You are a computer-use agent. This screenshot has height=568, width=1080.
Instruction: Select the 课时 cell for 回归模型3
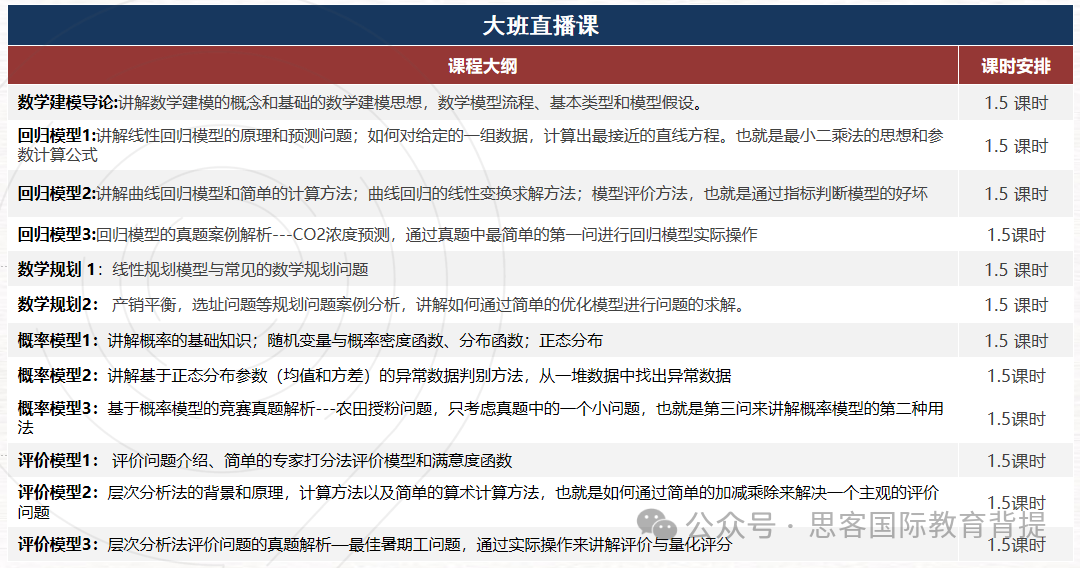1015,235
